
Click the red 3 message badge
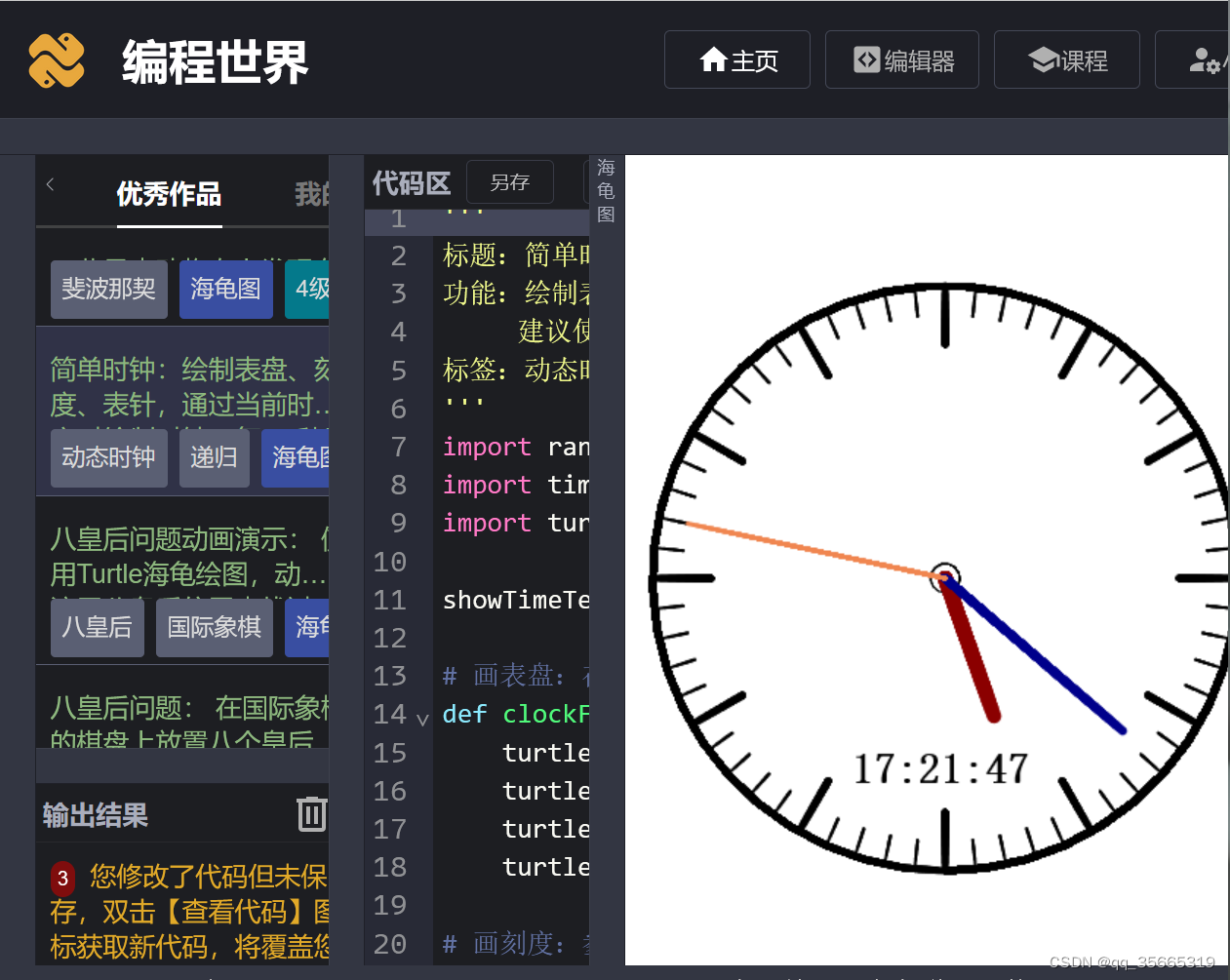point(62,879)
